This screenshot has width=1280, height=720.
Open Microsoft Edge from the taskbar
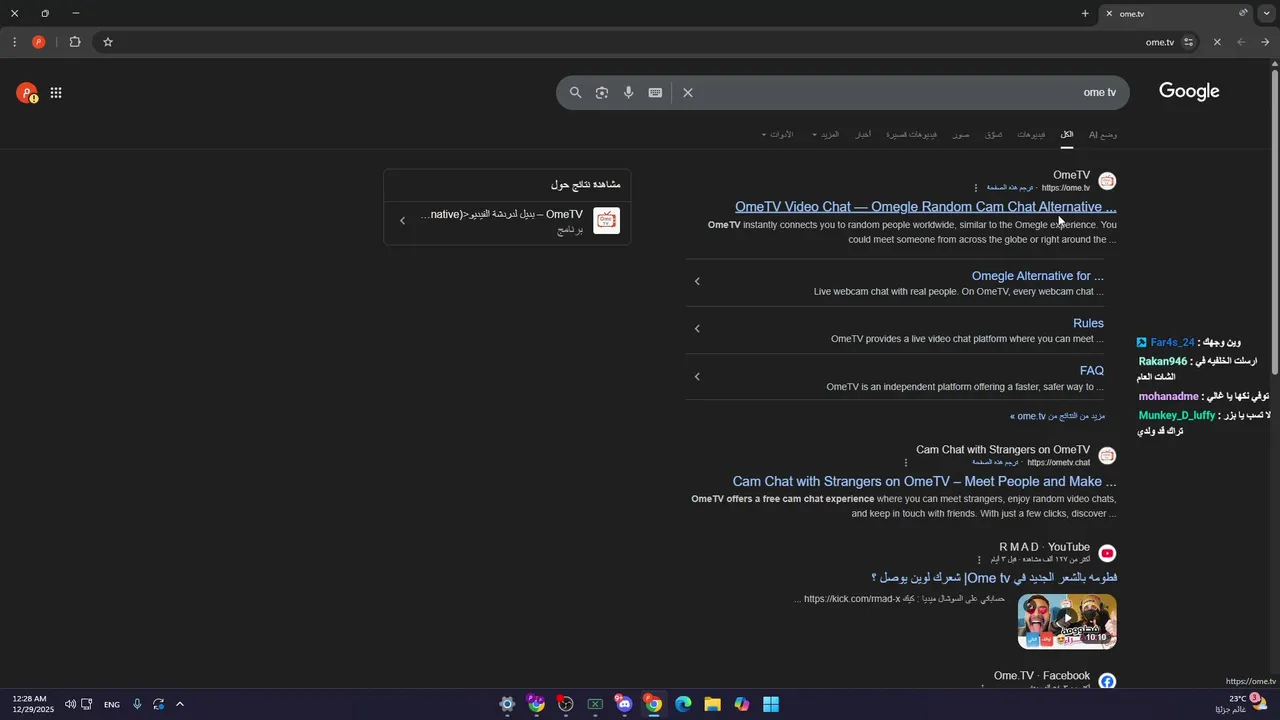tap(683, 704)
